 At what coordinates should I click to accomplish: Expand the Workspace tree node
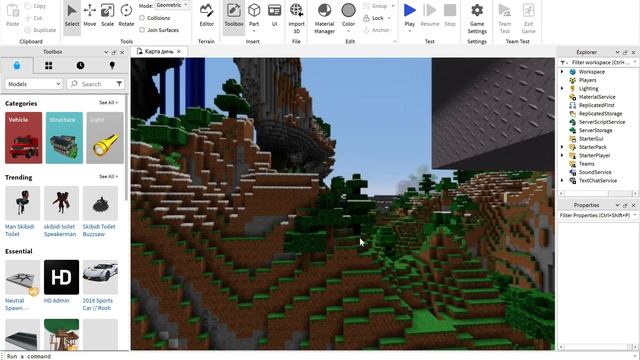click(562, 71)
